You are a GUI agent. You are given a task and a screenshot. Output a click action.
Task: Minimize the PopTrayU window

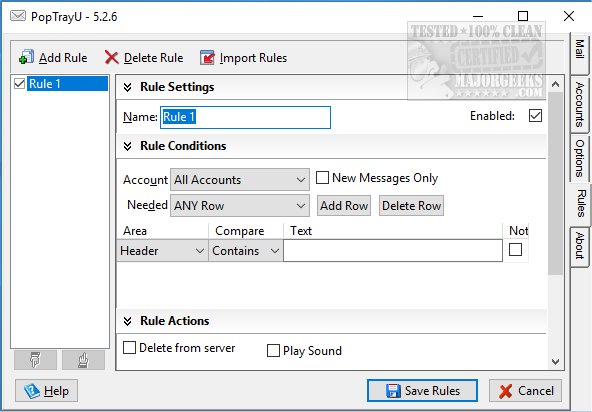tap(478, 16)
